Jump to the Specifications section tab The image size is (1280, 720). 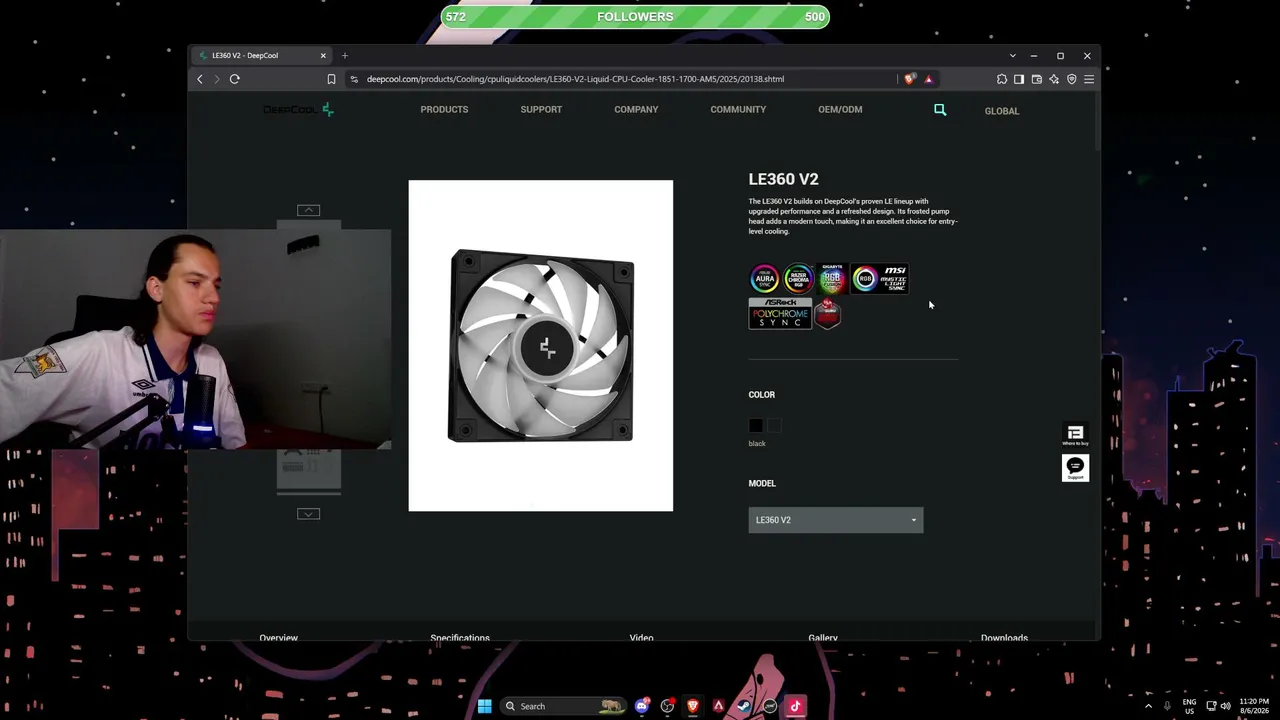coord(460,636)
